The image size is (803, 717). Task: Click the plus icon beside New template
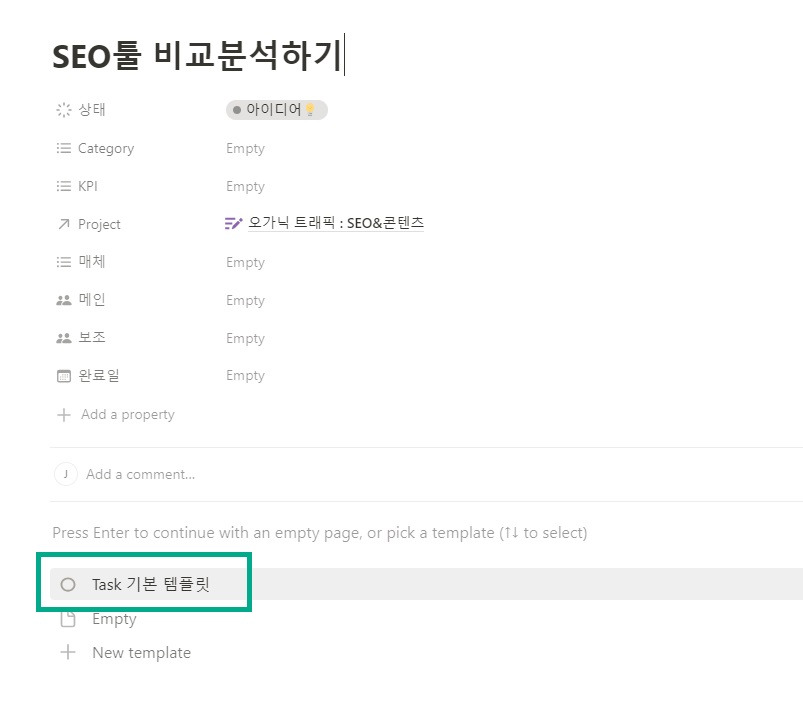click(x=68, y=653)
